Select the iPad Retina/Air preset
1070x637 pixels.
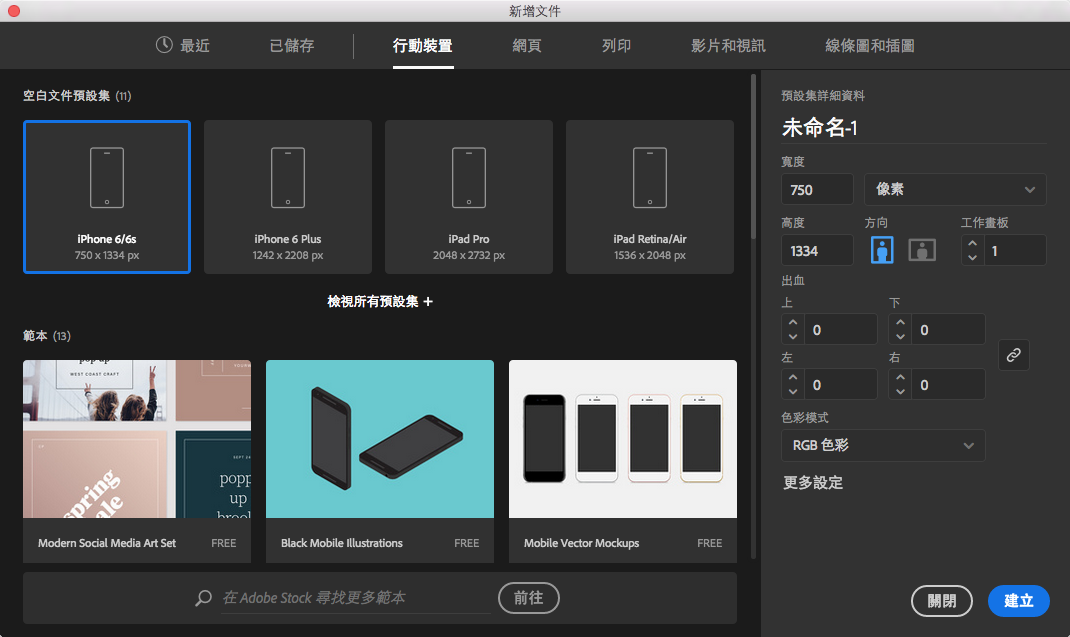(x=650, y=197)
